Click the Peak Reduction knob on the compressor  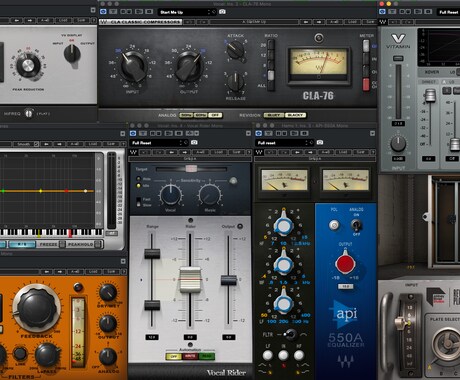click(x=28, y=65)
